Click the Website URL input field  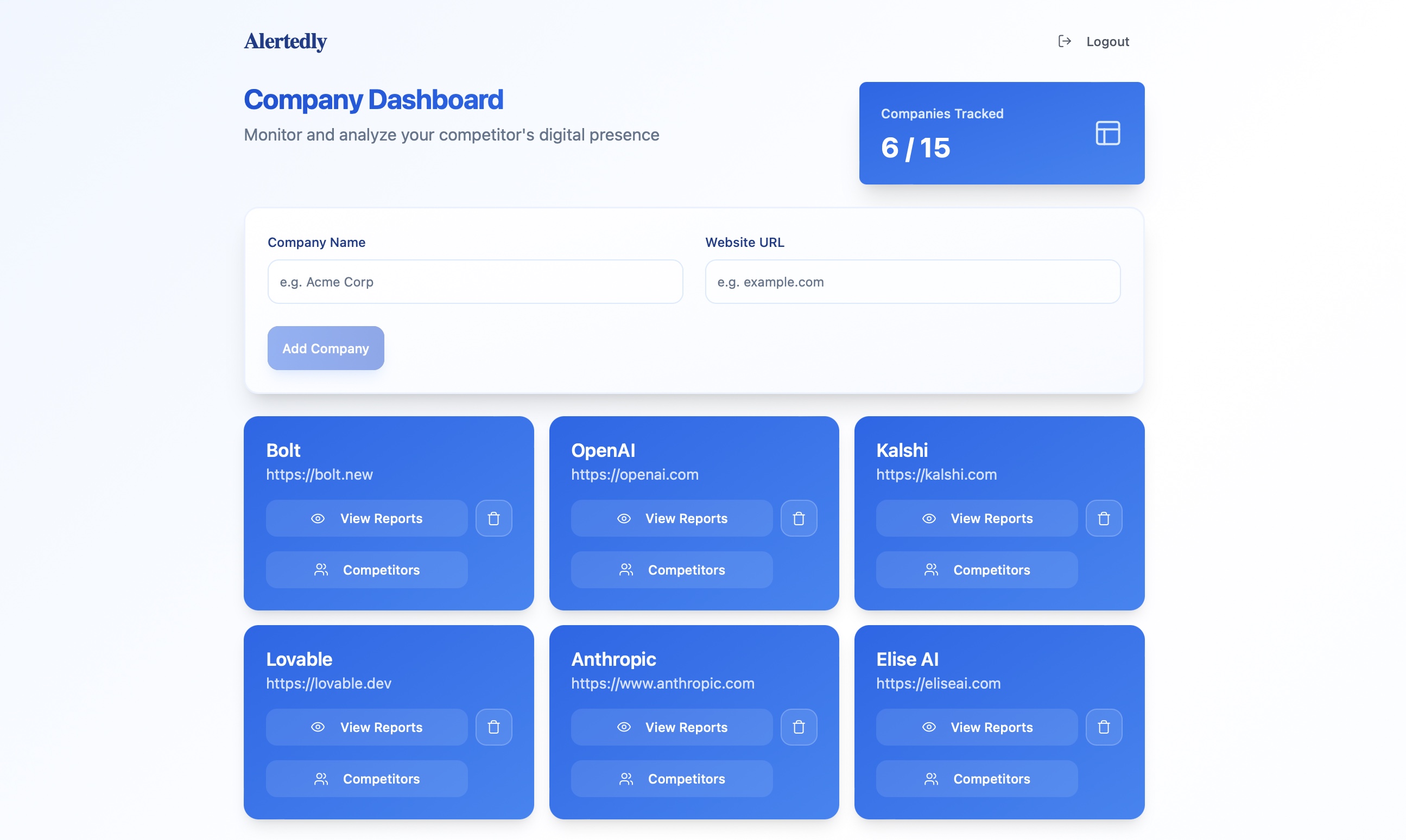[x=911, y=281]
